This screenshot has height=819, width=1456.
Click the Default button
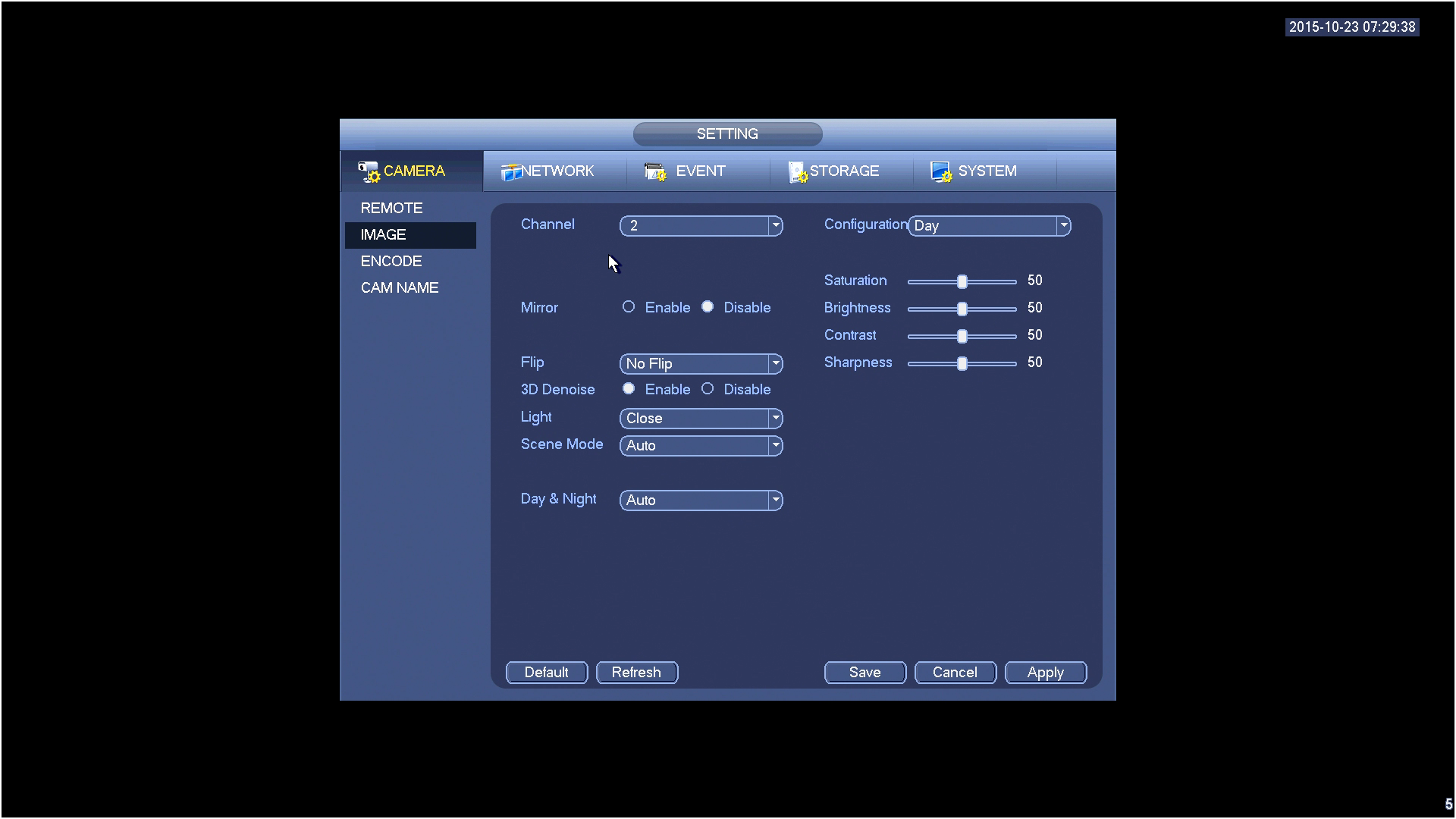tap(546, 672)
